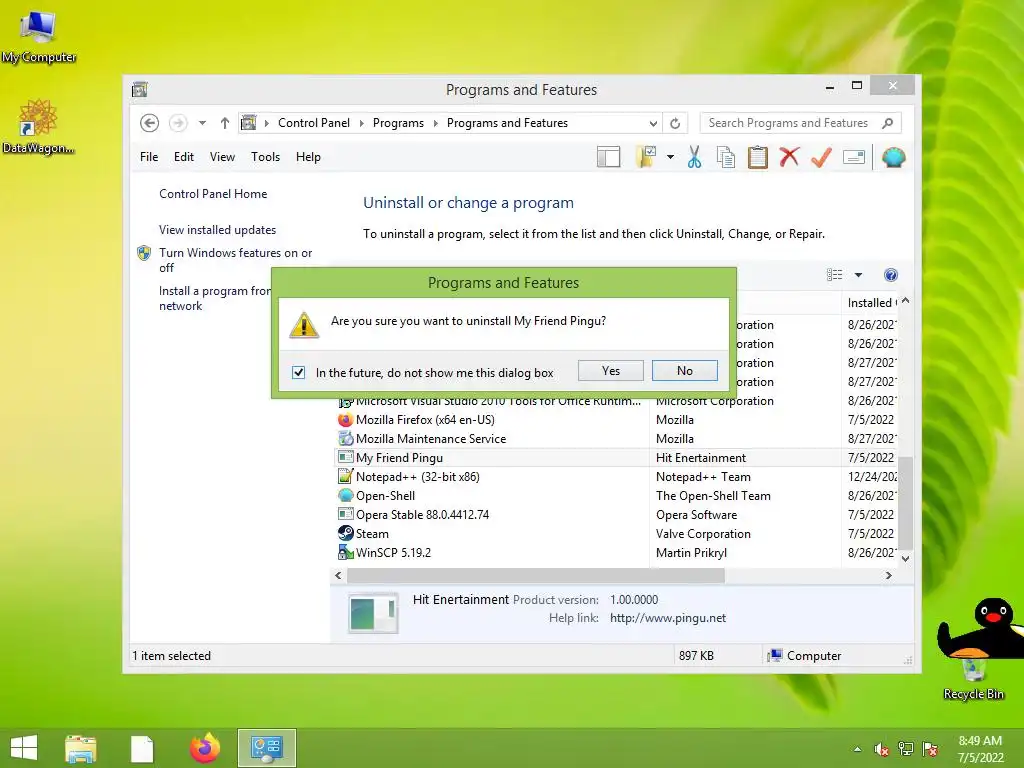Cancel uninstall by clicking No
The height and width of the screenshot is (768, 1024).
684,371
